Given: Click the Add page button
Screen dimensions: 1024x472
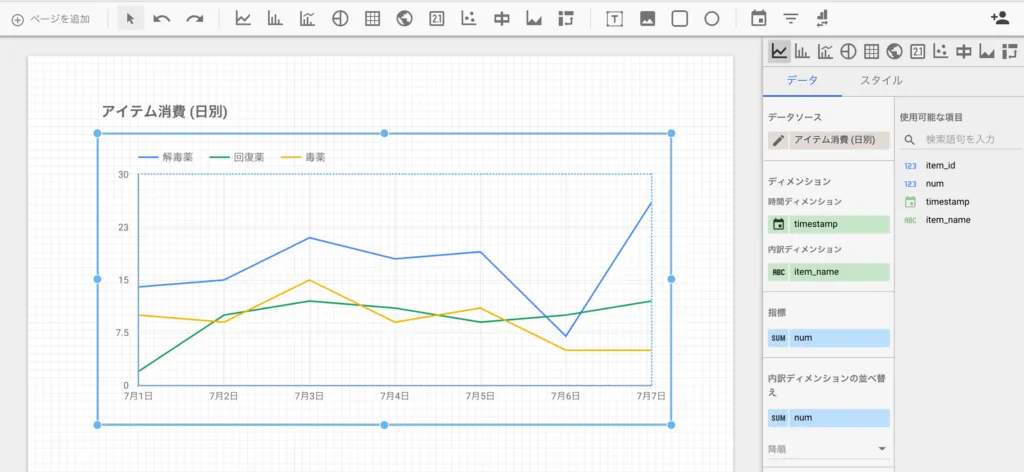Looking at the screenshot, I should tap(51, 19).
